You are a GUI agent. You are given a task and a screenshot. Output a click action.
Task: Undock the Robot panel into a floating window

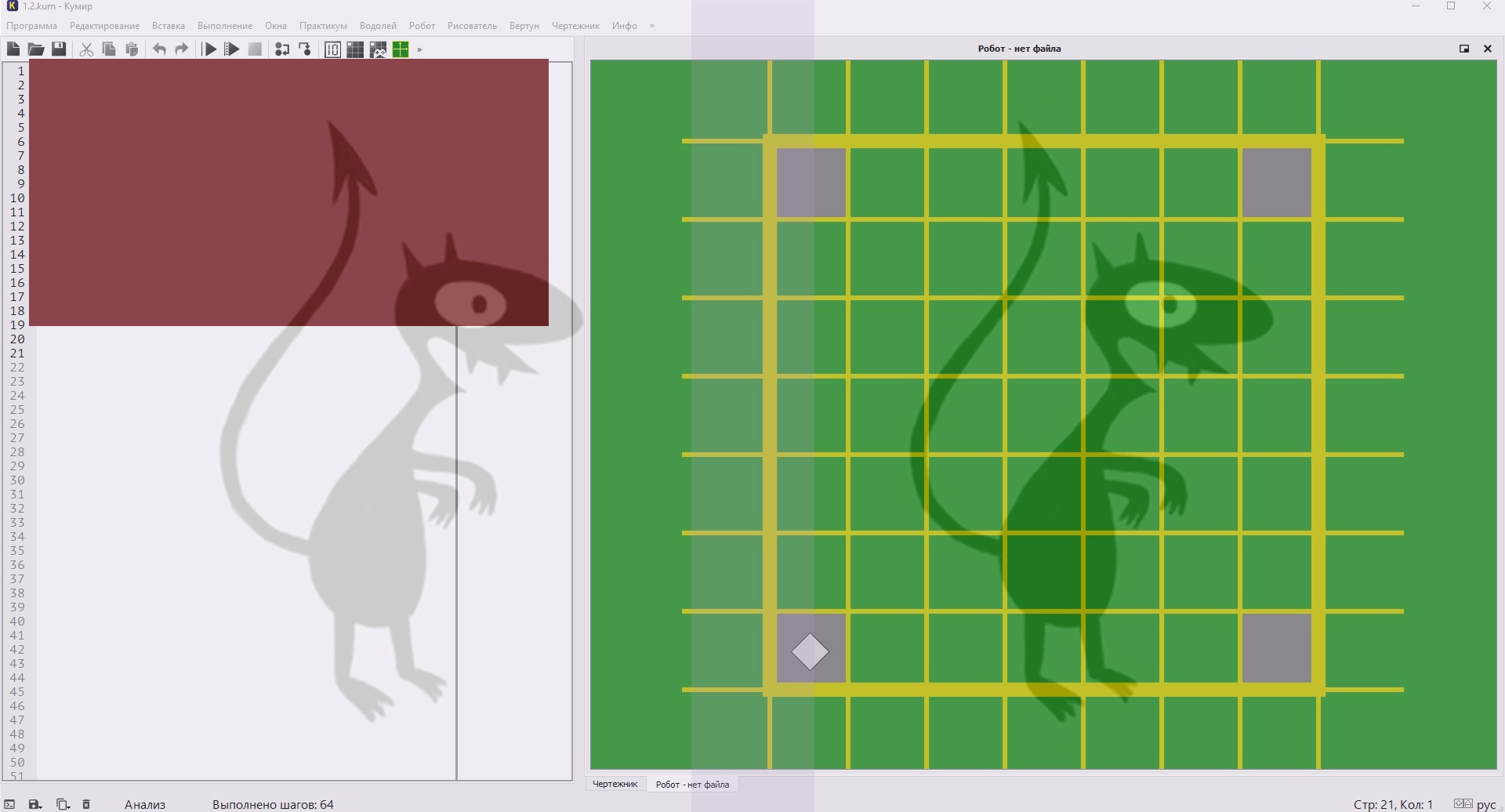tap(1463, 49)
